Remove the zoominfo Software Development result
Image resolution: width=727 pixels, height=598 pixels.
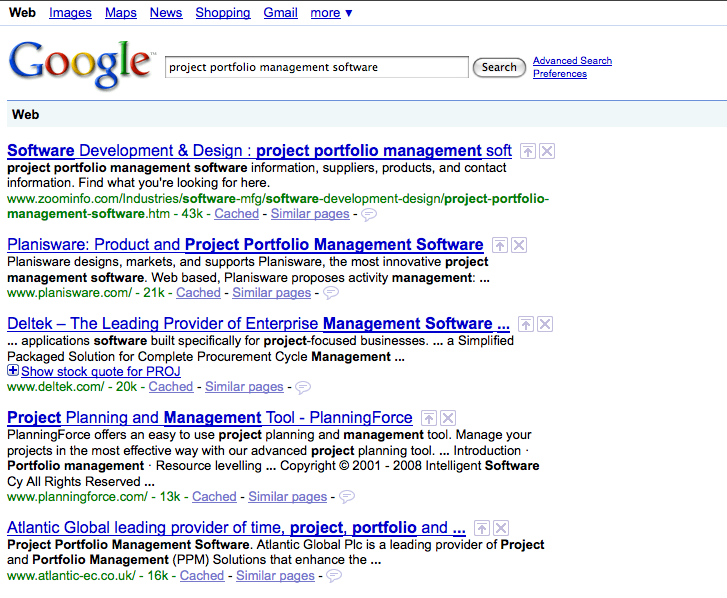pyautogui.click(x=547, y=151)
